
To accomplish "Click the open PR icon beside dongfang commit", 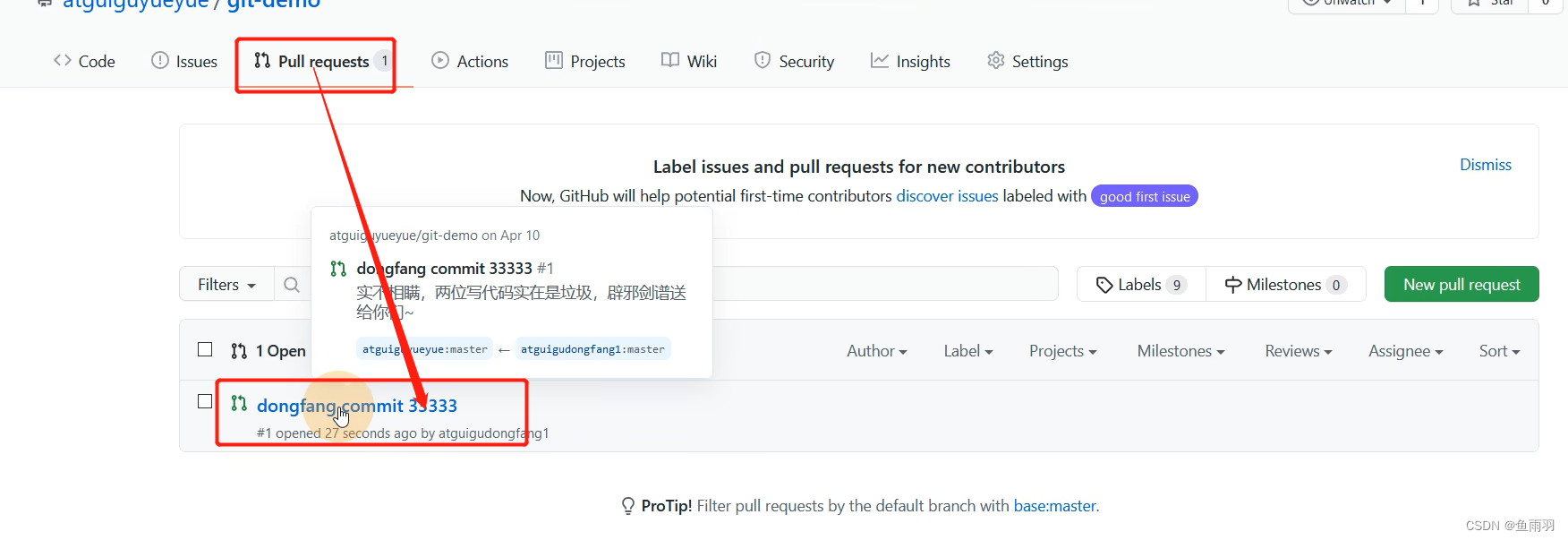I will point(239,403).
